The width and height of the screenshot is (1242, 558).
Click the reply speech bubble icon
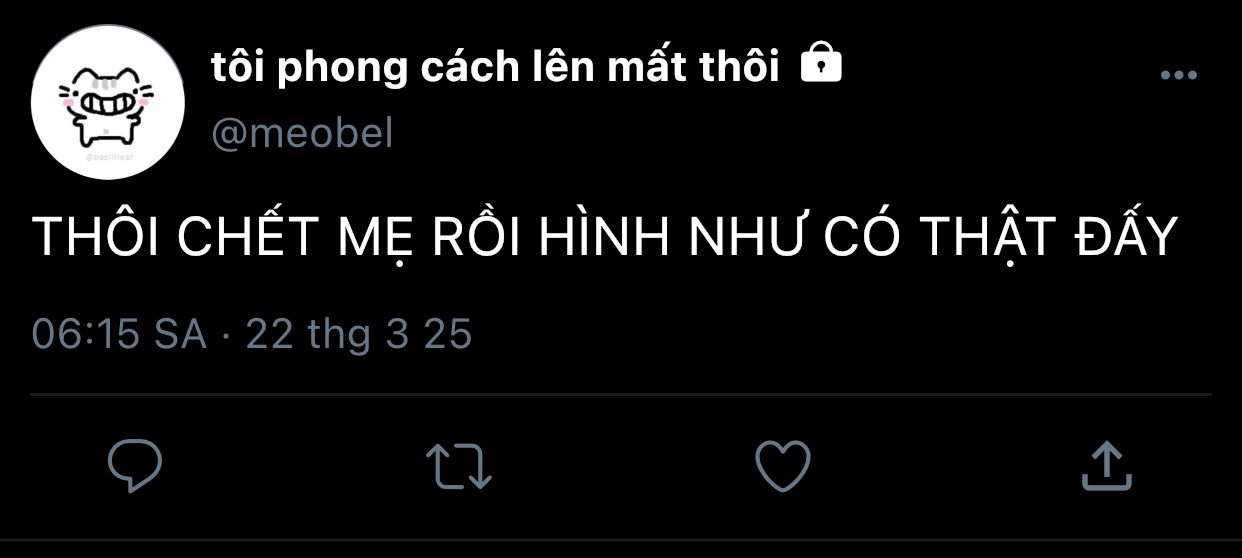135,466
